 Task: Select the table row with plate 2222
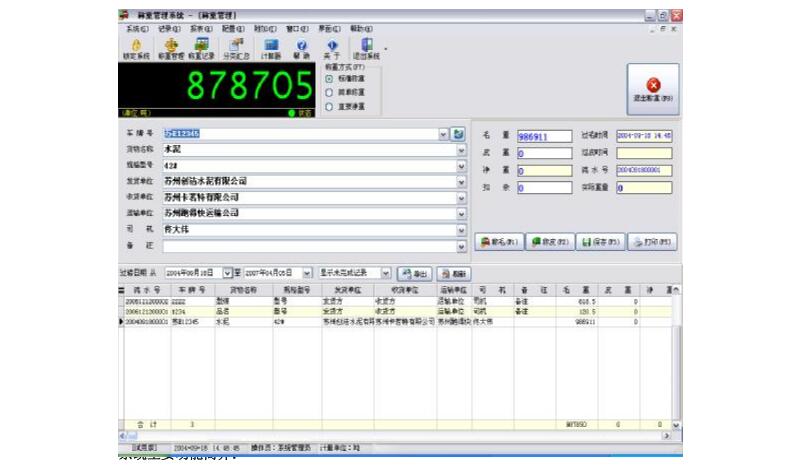[397, 302]
